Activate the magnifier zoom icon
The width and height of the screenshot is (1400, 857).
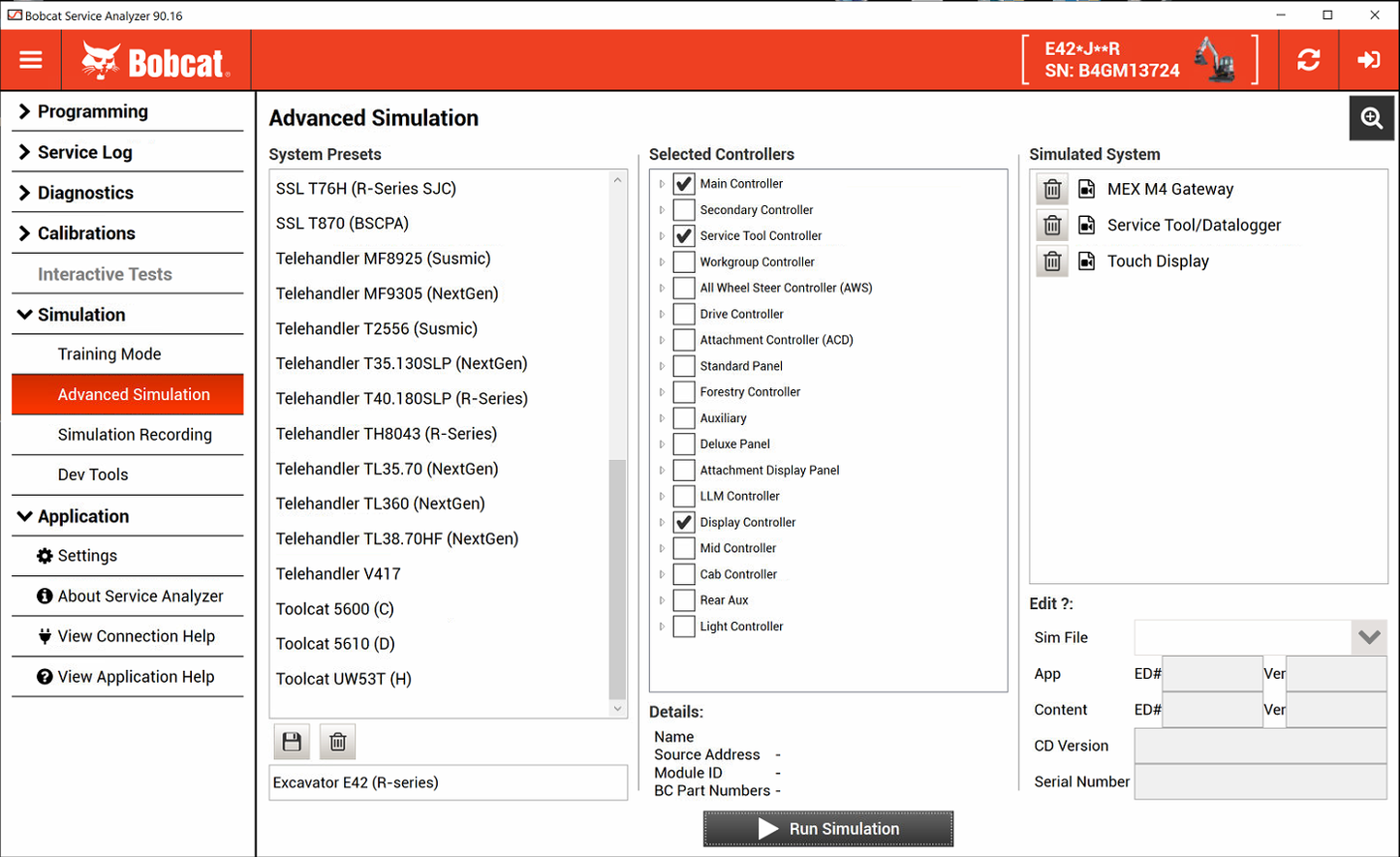pos(1371,117)
